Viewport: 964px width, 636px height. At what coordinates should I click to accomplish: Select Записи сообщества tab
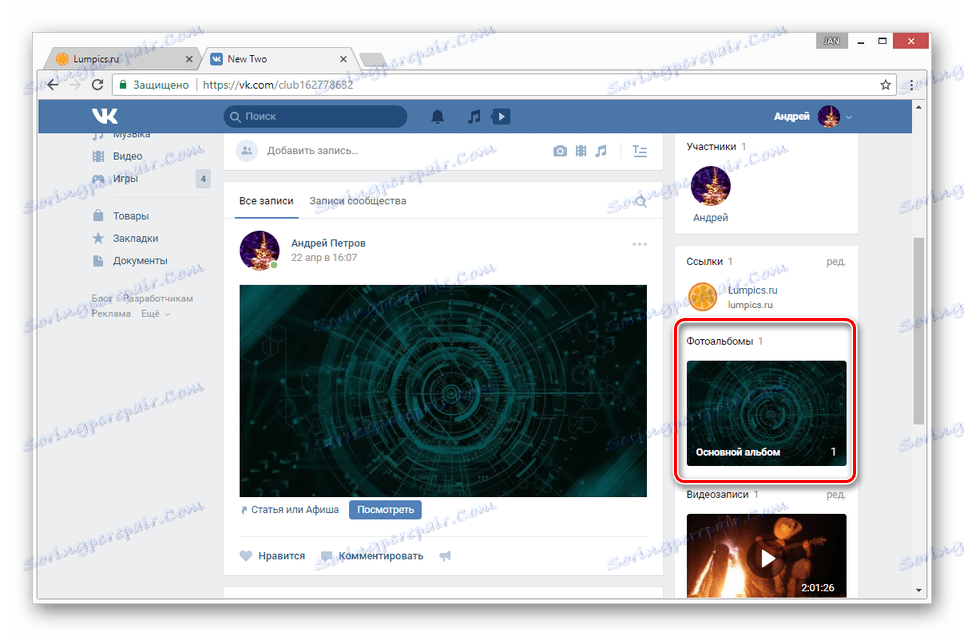point(358,201)
